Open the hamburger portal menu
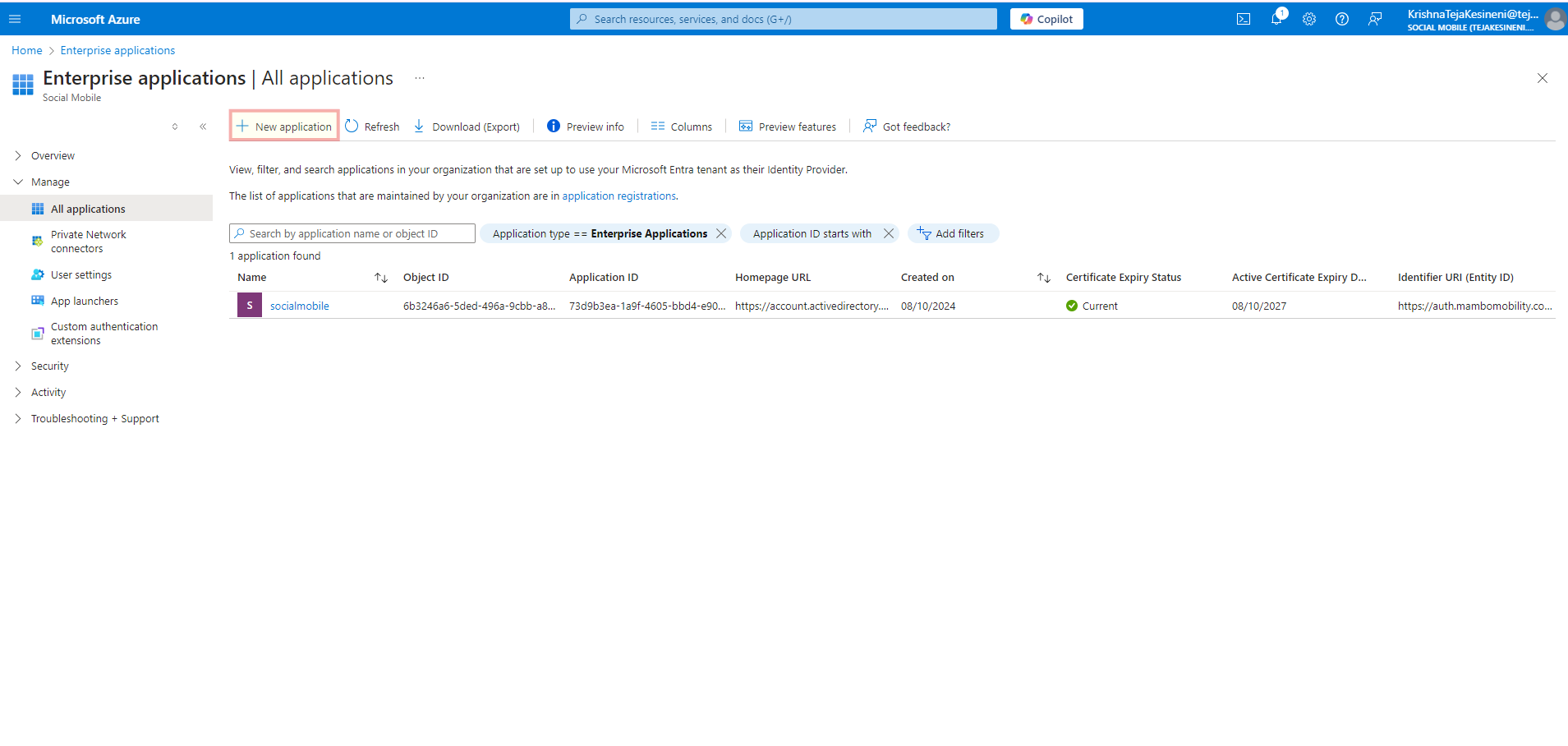 tap(15, 19)
